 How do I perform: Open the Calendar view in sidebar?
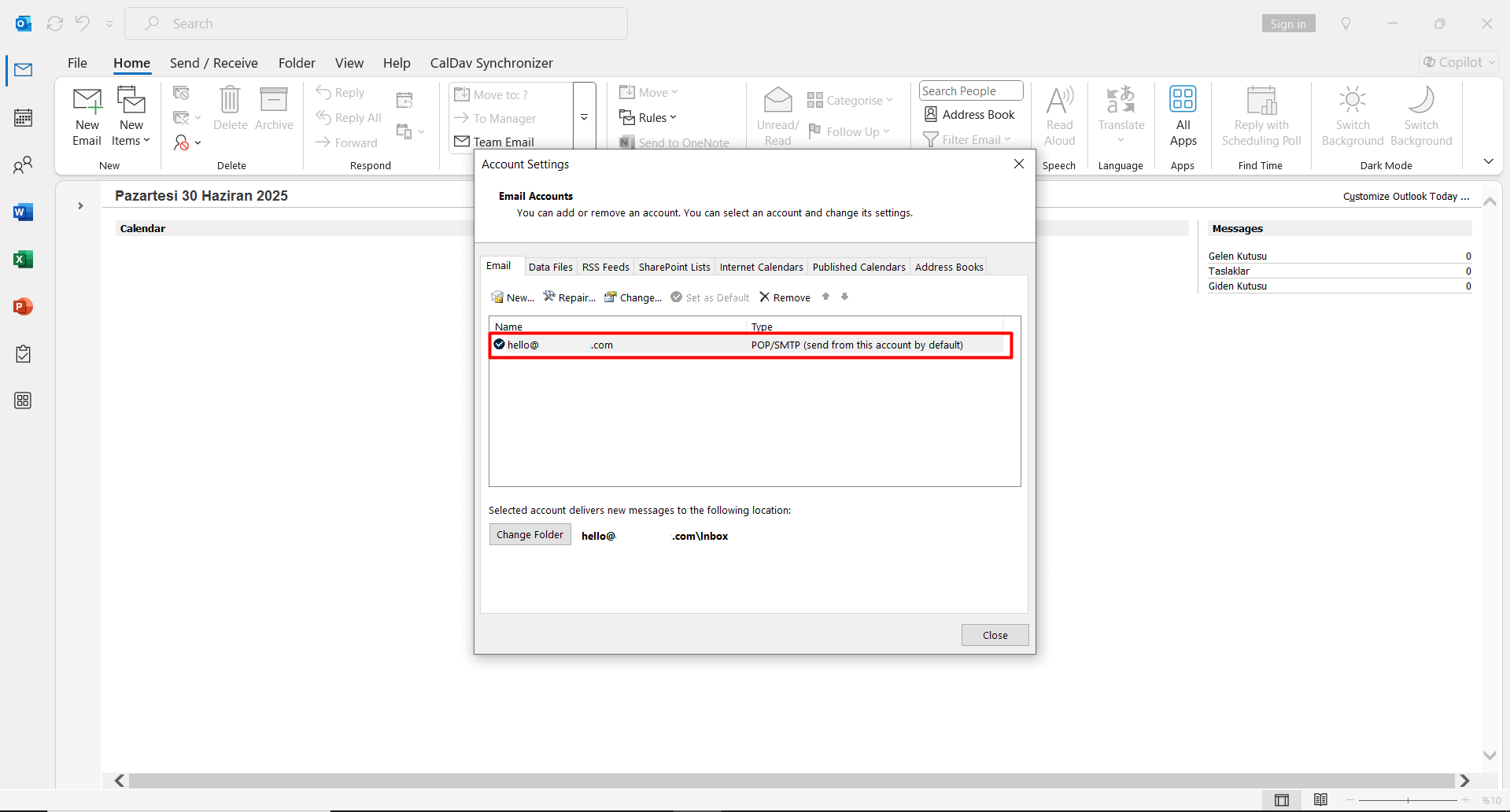tap(24, 118)
